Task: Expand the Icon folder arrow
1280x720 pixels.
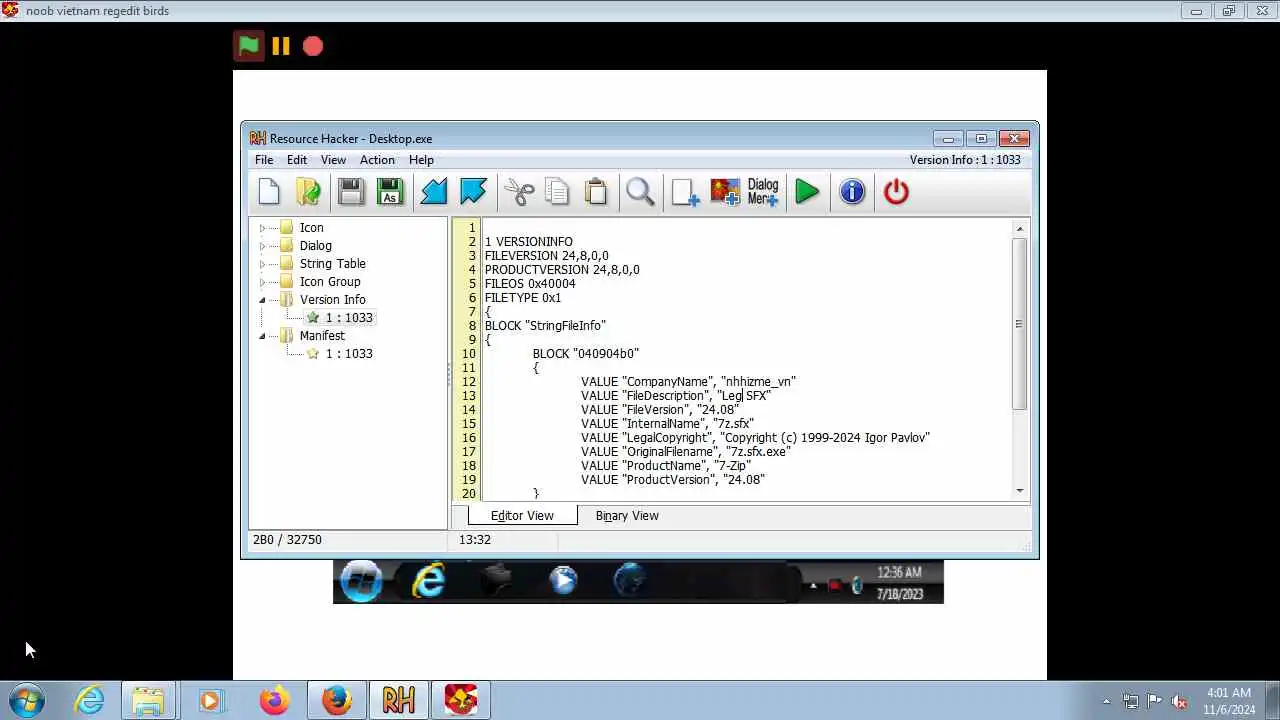Action: coord(262,228)
